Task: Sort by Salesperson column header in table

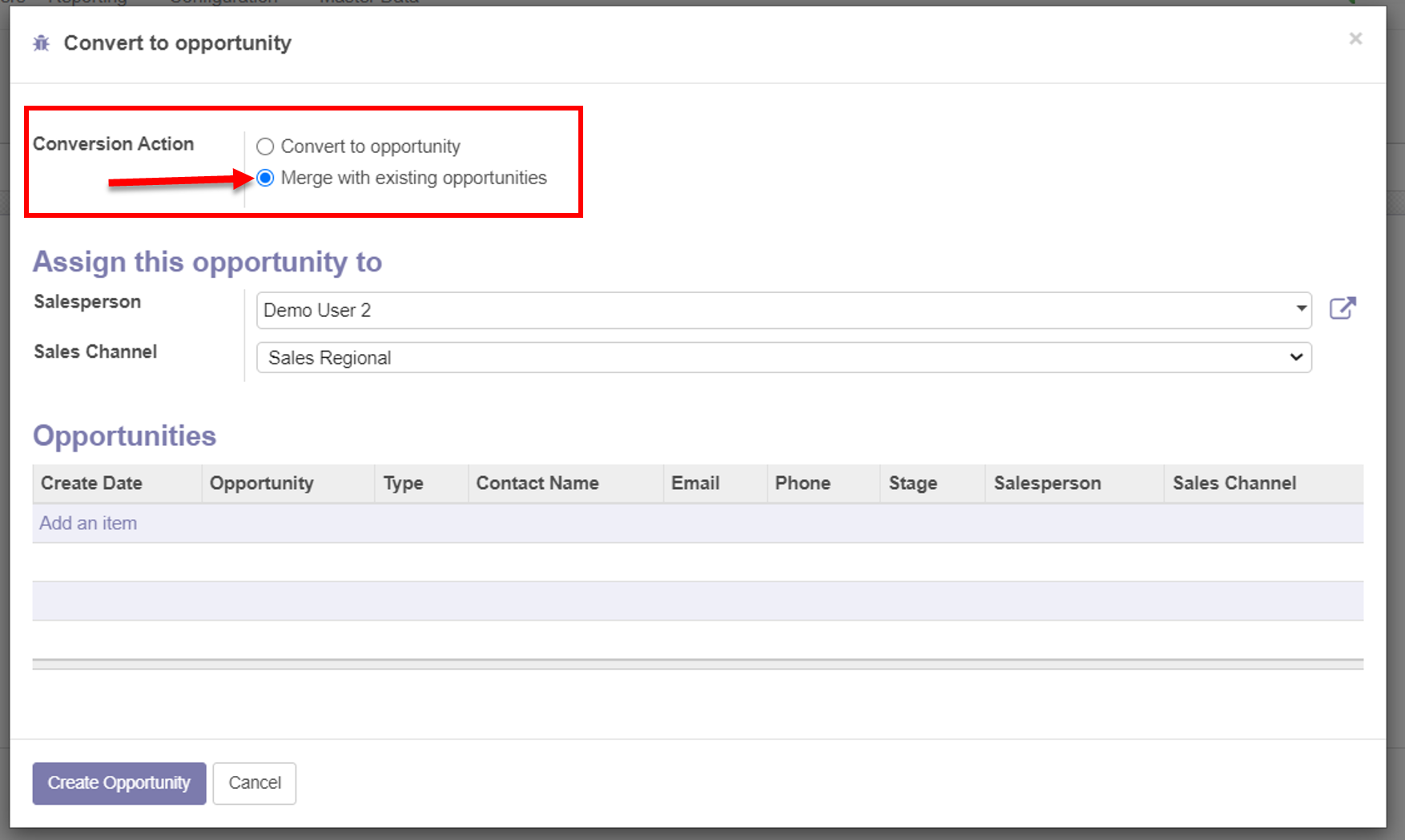Action: click(x=1075, y=483)
